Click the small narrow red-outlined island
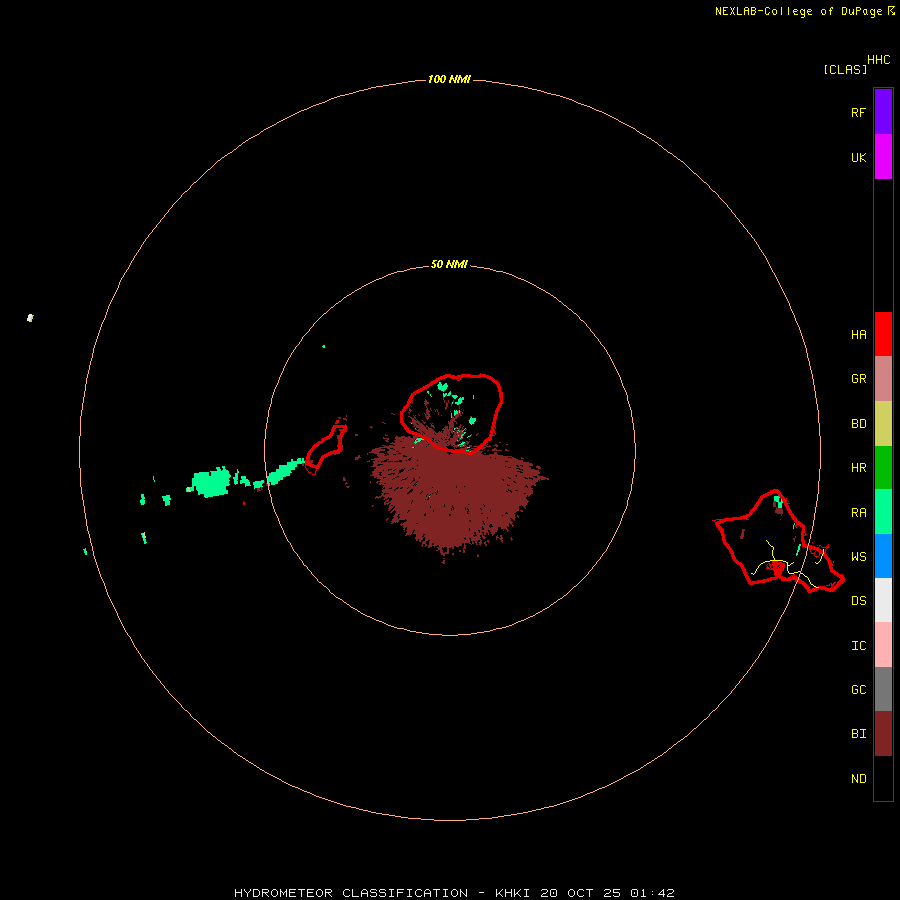900x900 pixels. coord(326,448)
